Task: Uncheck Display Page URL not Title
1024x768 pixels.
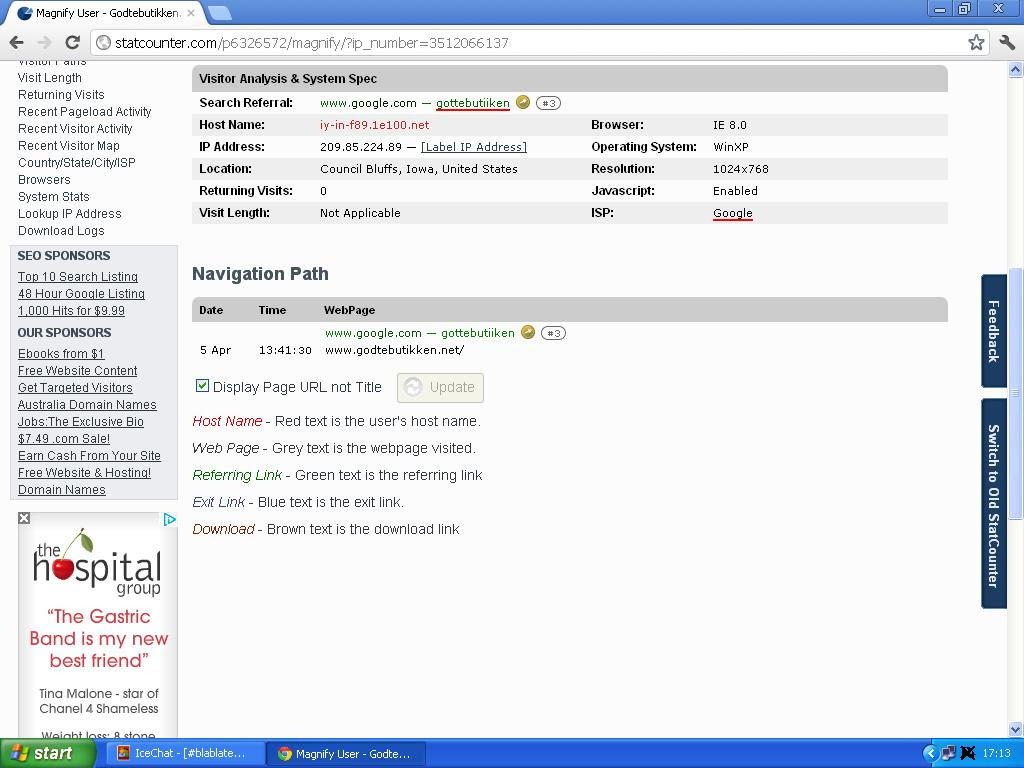Action: 202,386
